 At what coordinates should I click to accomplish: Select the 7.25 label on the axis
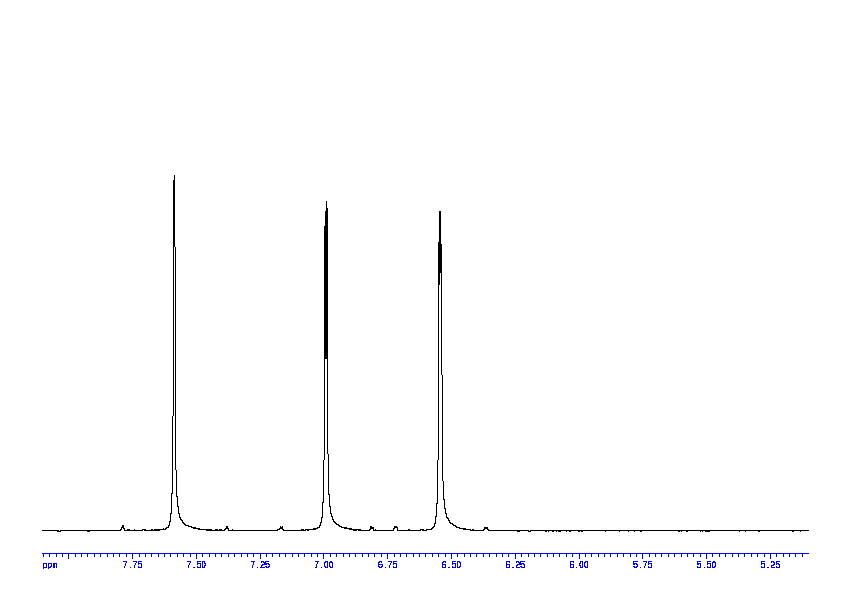pos(260,565)
